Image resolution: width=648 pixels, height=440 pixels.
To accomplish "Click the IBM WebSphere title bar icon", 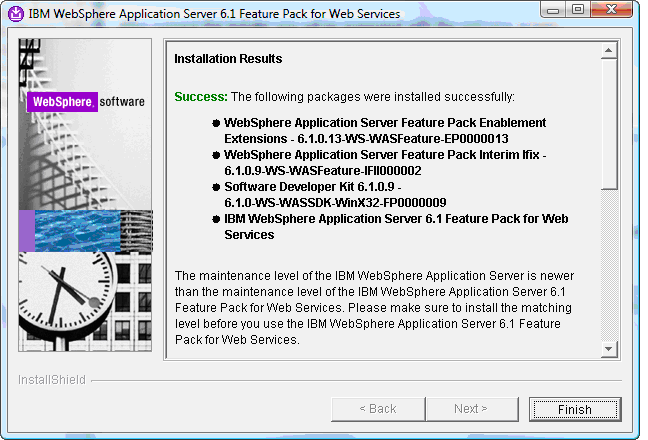I will tap(16, 14).
